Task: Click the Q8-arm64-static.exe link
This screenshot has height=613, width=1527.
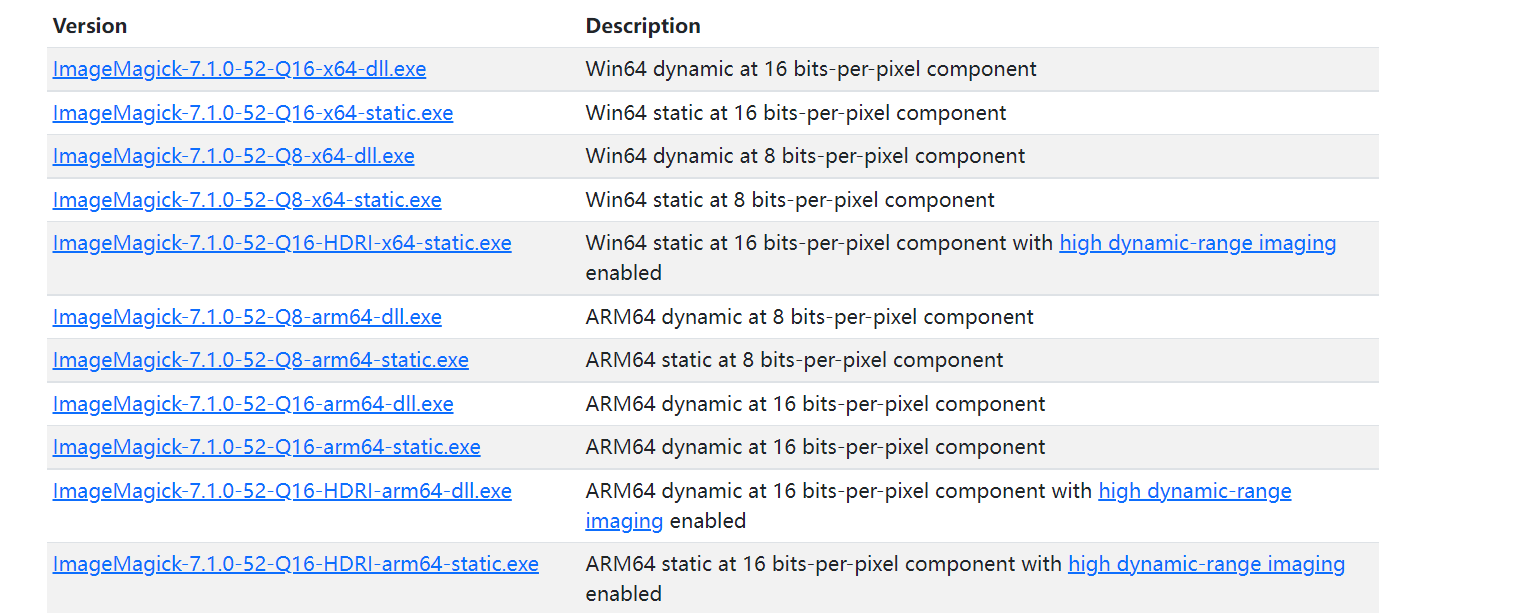Action: coord(260,360)
